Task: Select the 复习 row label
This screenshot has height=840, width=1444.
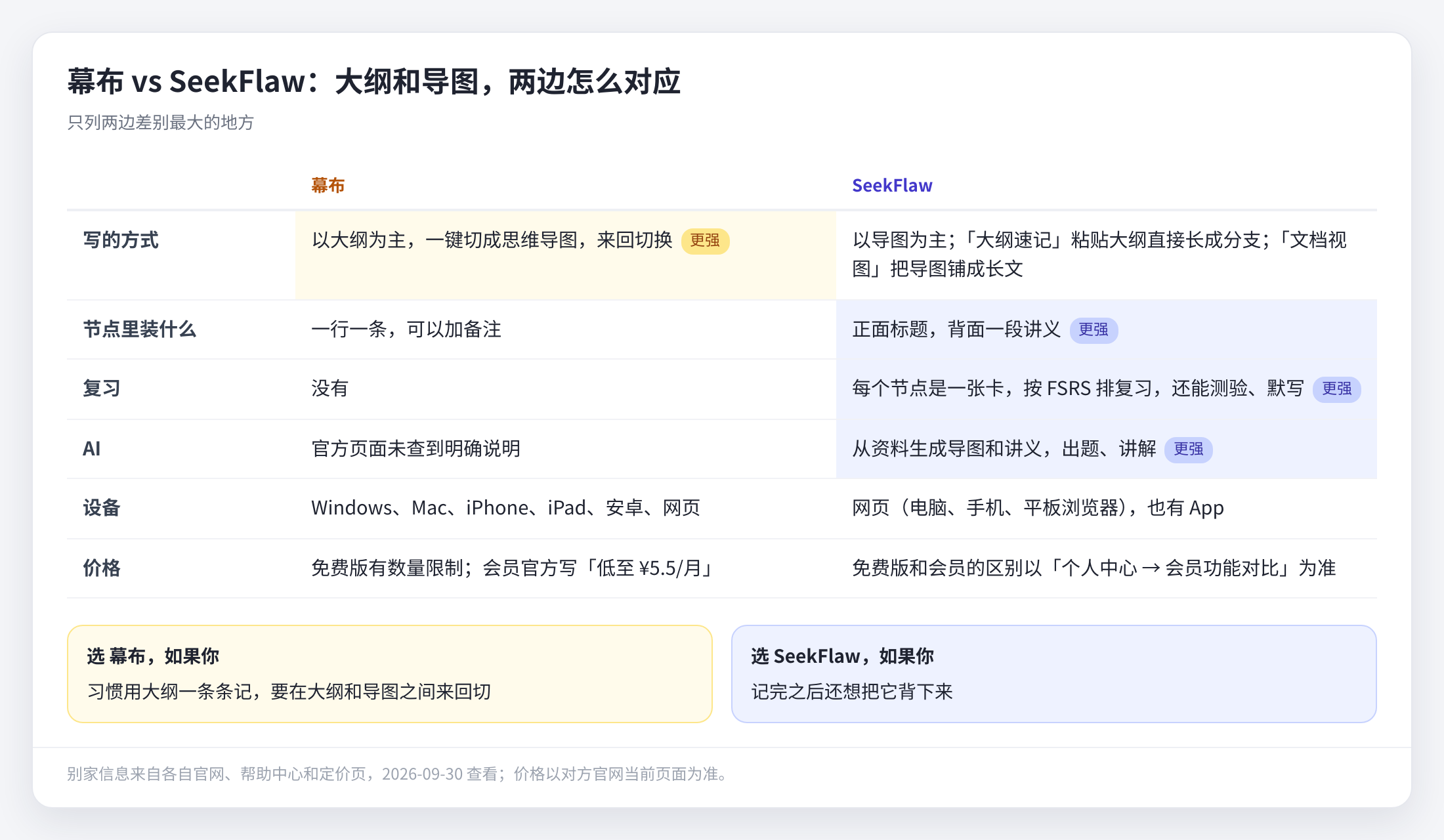Action: (x=102, y=388)
